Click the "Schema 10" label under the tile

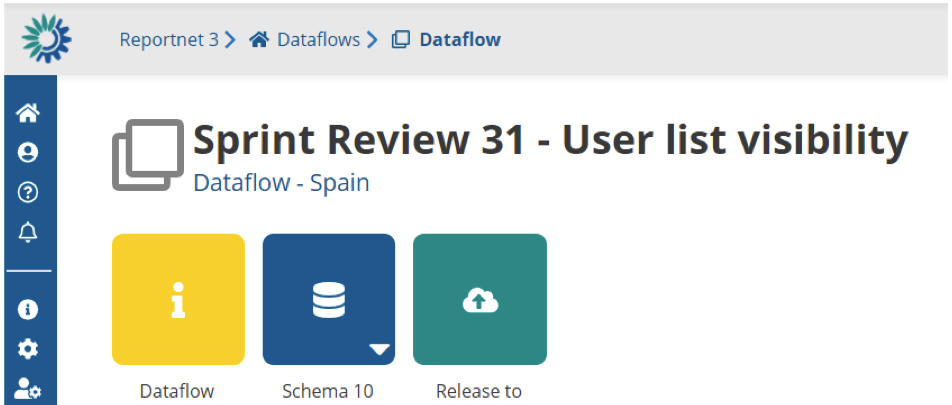click(x=328, y=391)
